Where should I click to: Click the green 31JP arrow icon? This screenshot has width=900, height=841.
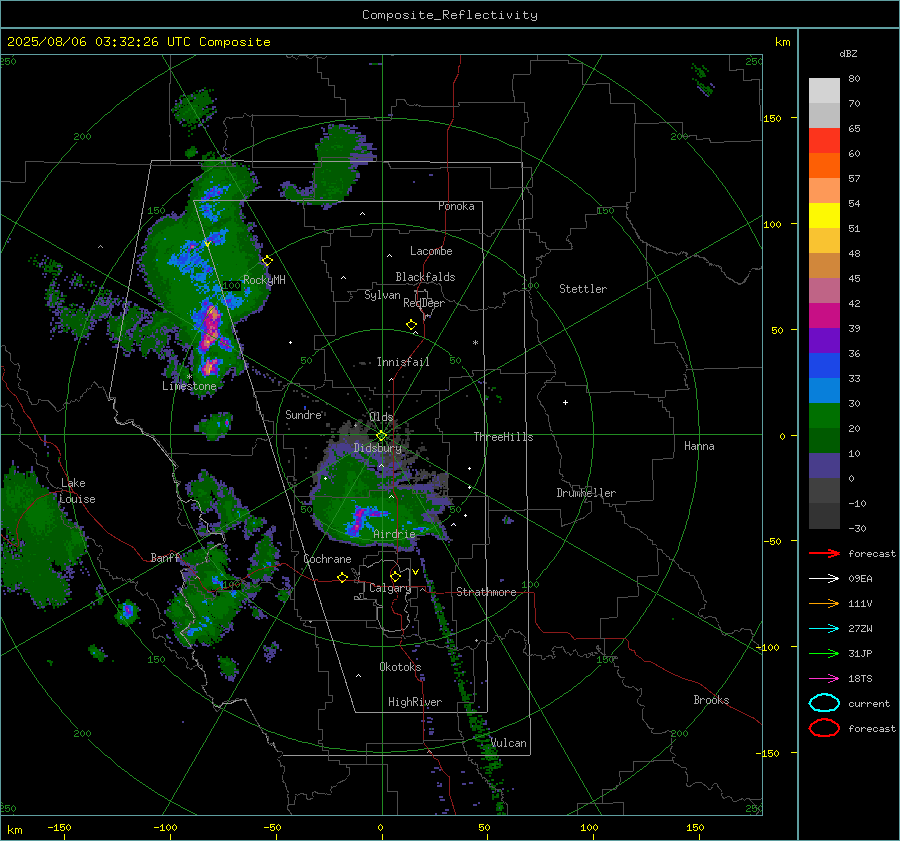click(824, 653)
